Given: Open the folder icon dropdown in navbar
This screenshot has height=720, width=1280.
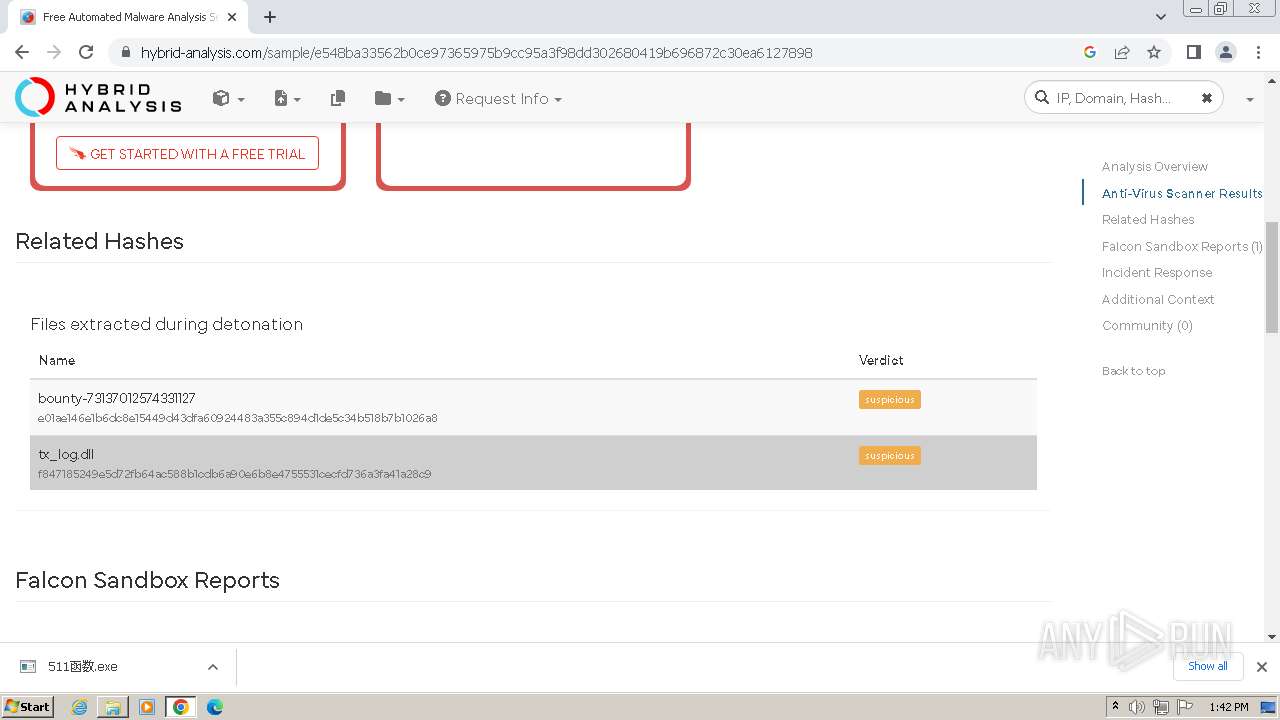Looking at the screenshot, I should [x=389, y=98].
